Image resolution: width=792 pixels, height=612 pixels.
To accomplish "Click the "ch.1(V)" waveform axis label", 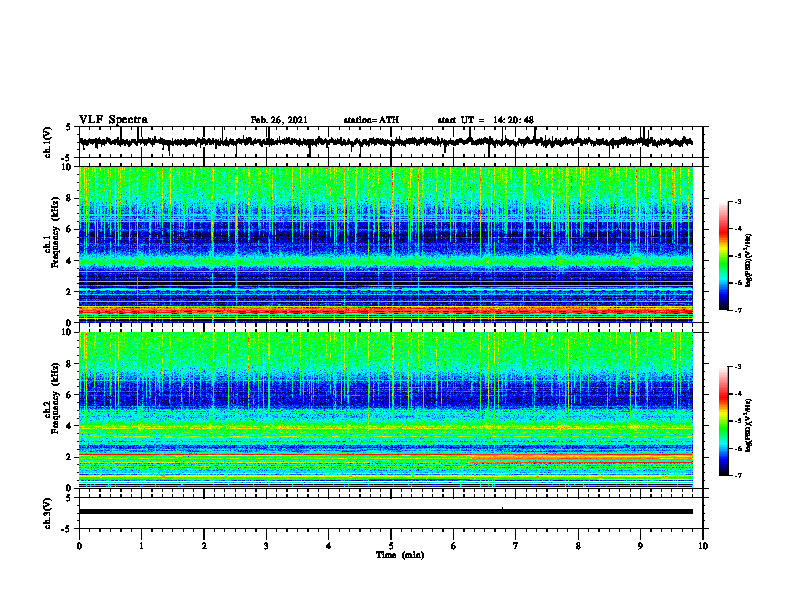I will tap(48, 142).
